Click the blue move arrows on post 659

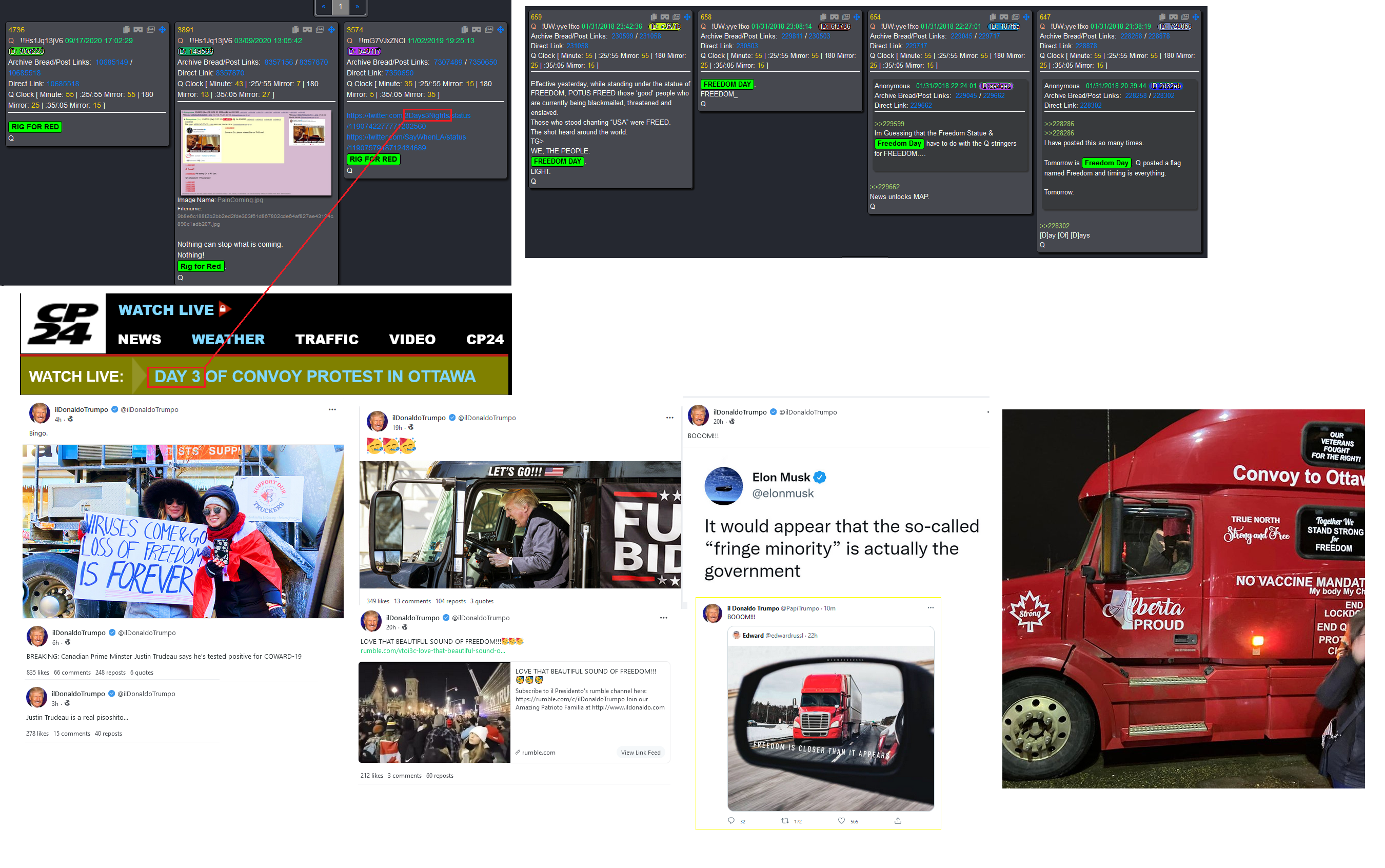(x=687, y=17)
